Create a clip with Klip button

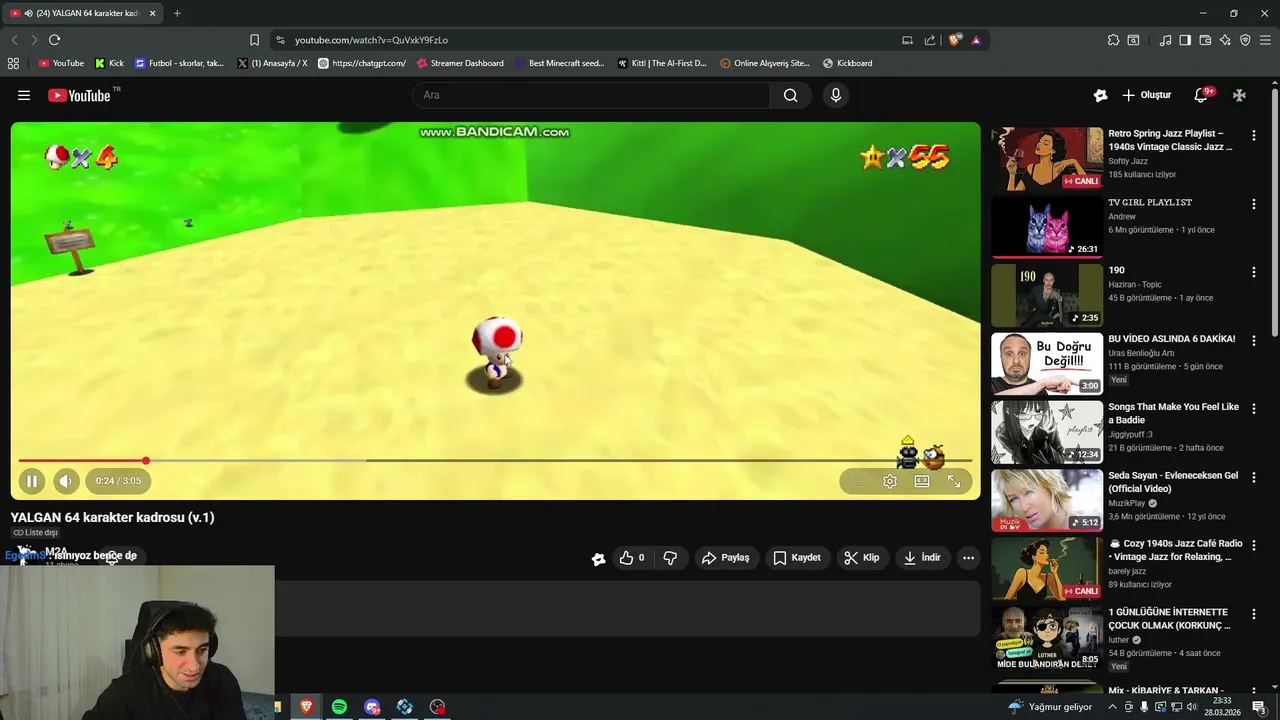click(x=861, y=558)
